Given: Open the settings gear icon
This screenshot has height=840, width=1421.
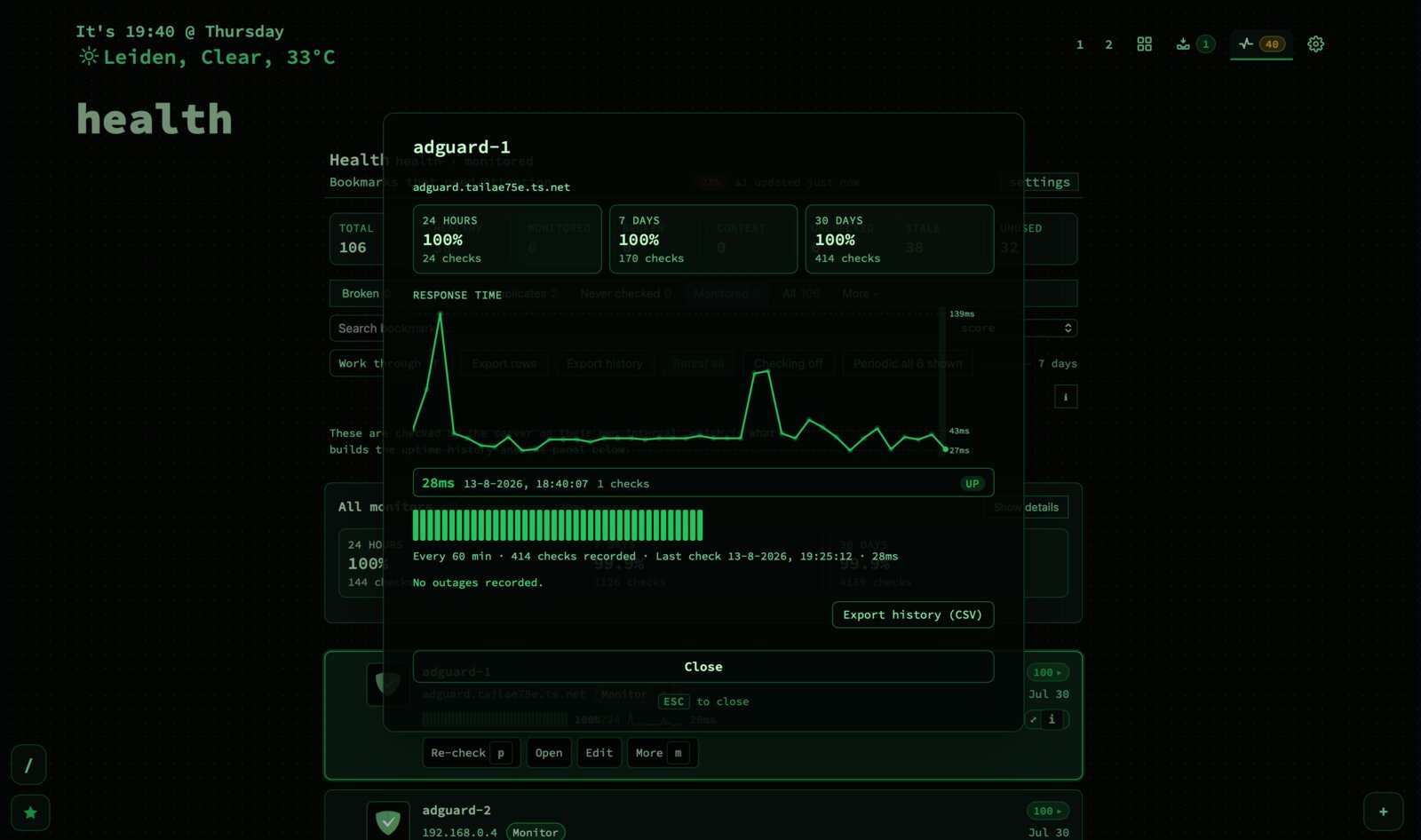Looking at the screenshot, I should point(1315,44).
